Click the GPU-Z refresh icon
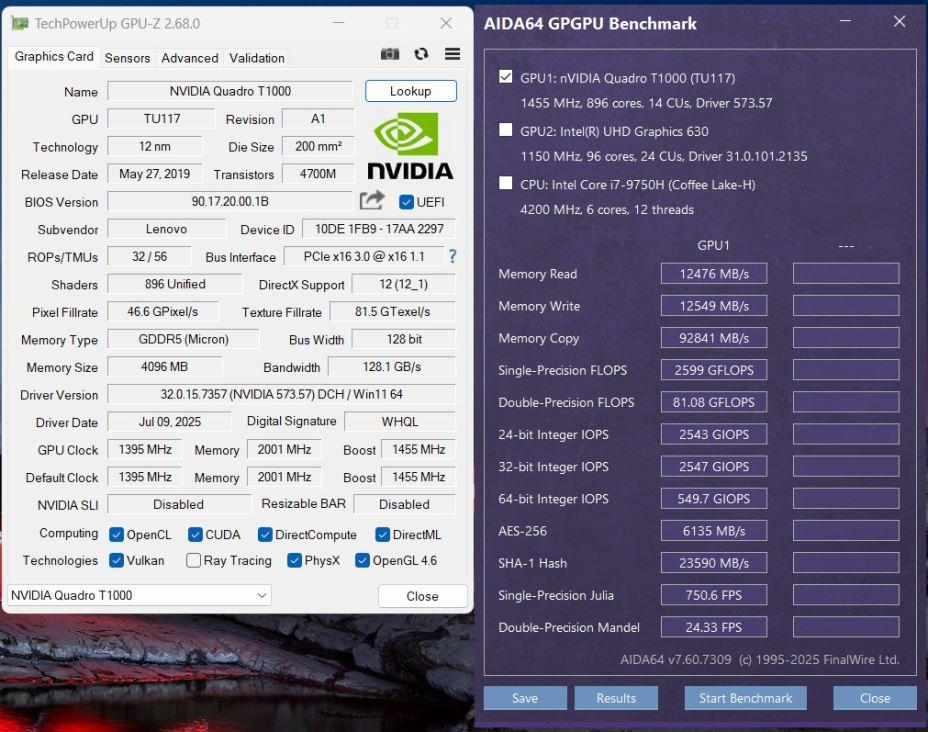This screenshot has width=928, height=732. click(x=421, y=54)
